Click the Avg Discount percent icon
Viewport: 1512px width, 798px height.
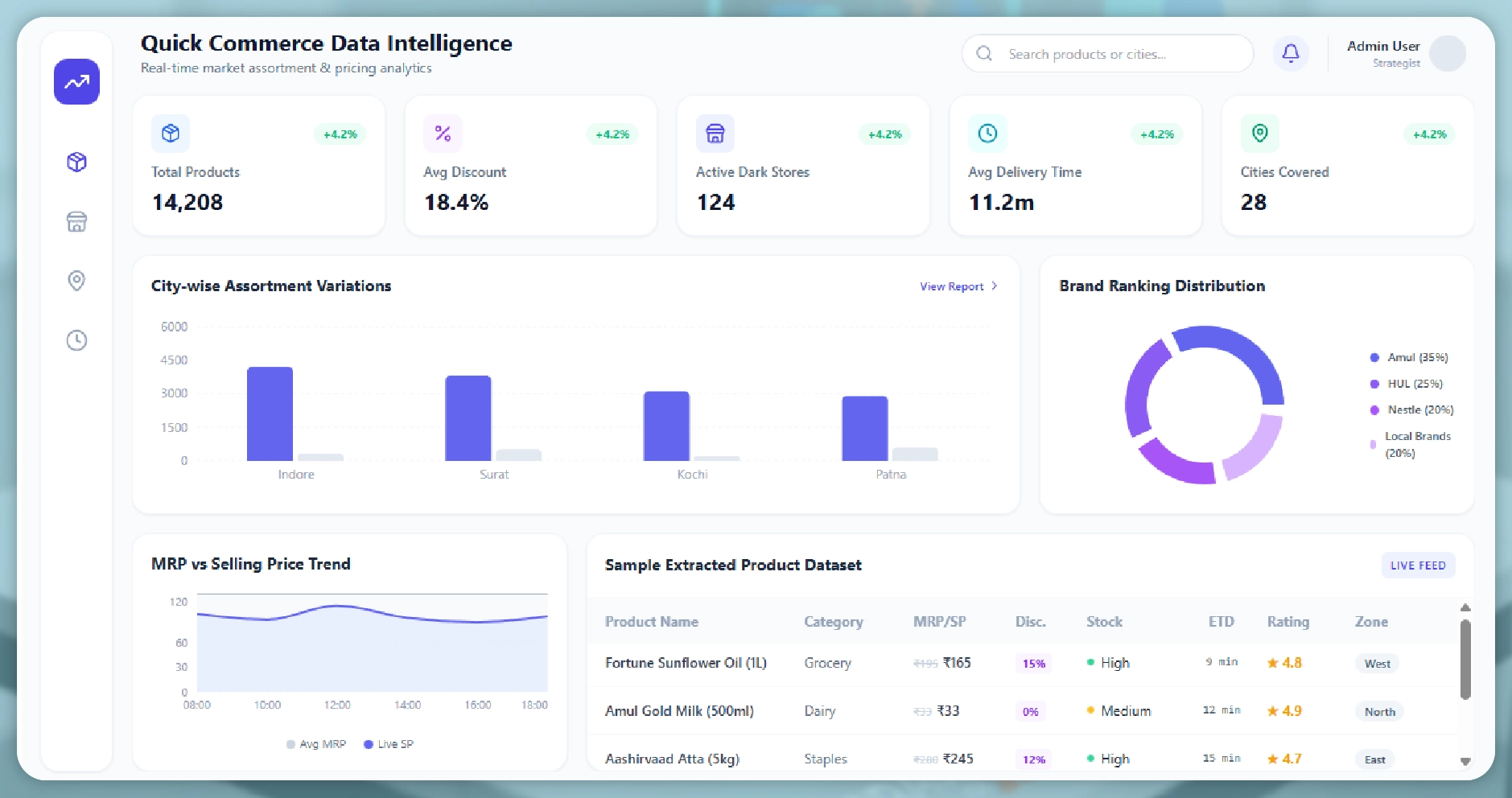[x=442, y=134]
